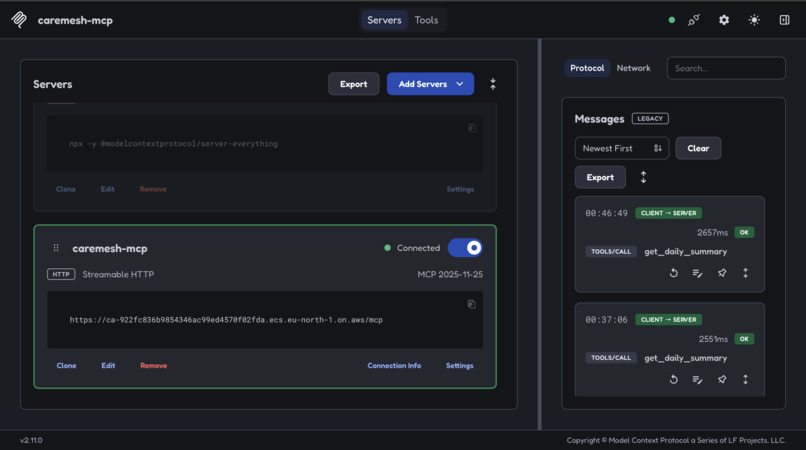This screenshot has width=806, height=450.
Task: Switch to the Servers tab
Action: pyautogui.click(x=384, y=20)
